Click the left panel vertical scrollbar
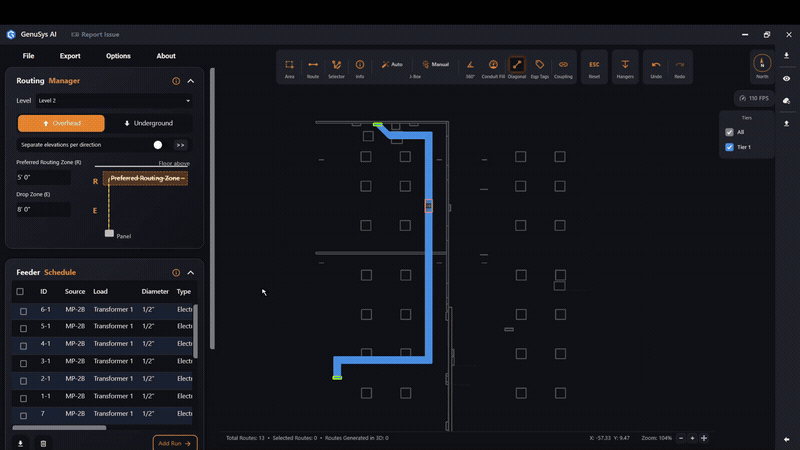Screen dimensions: 800x450 click(x=212, y=208)
